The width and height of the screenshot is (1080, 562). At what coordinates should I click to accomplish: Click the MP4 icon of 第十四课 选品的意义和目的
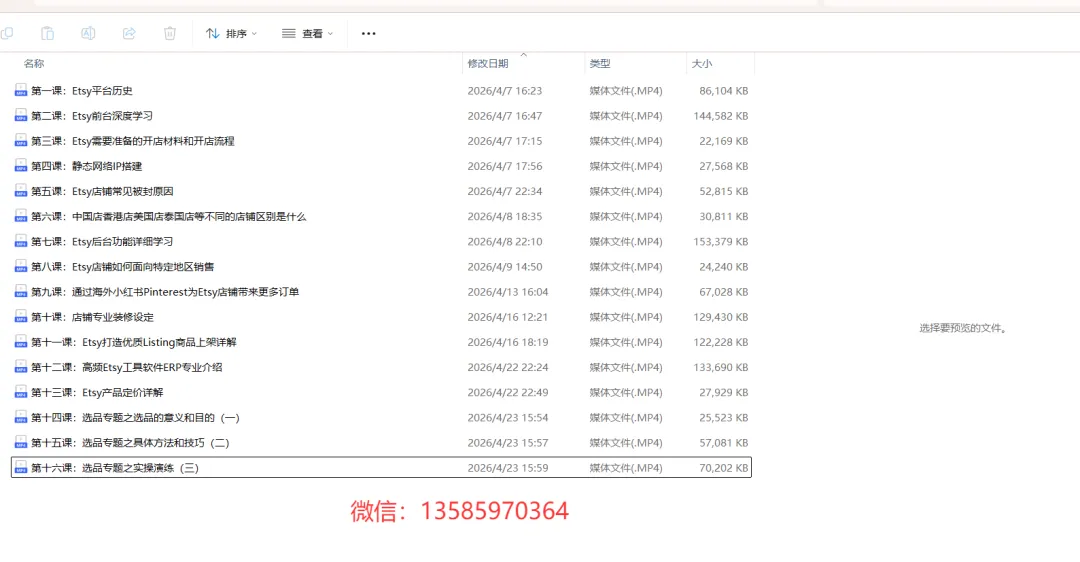pos(21,417)
